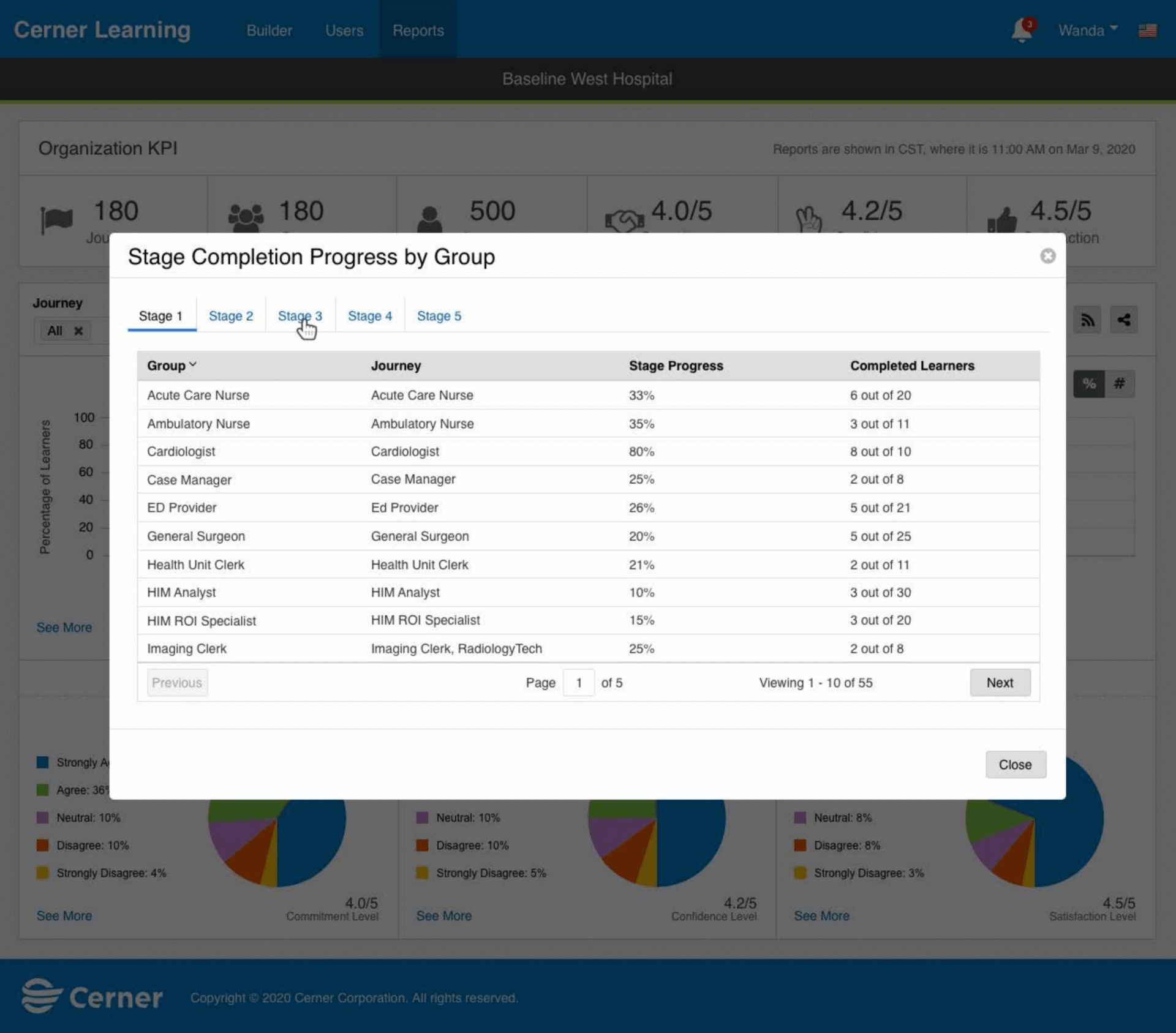The image size is (1176, 1033).
Task: Click the Completed Learners column header
Action: point(912,366)
